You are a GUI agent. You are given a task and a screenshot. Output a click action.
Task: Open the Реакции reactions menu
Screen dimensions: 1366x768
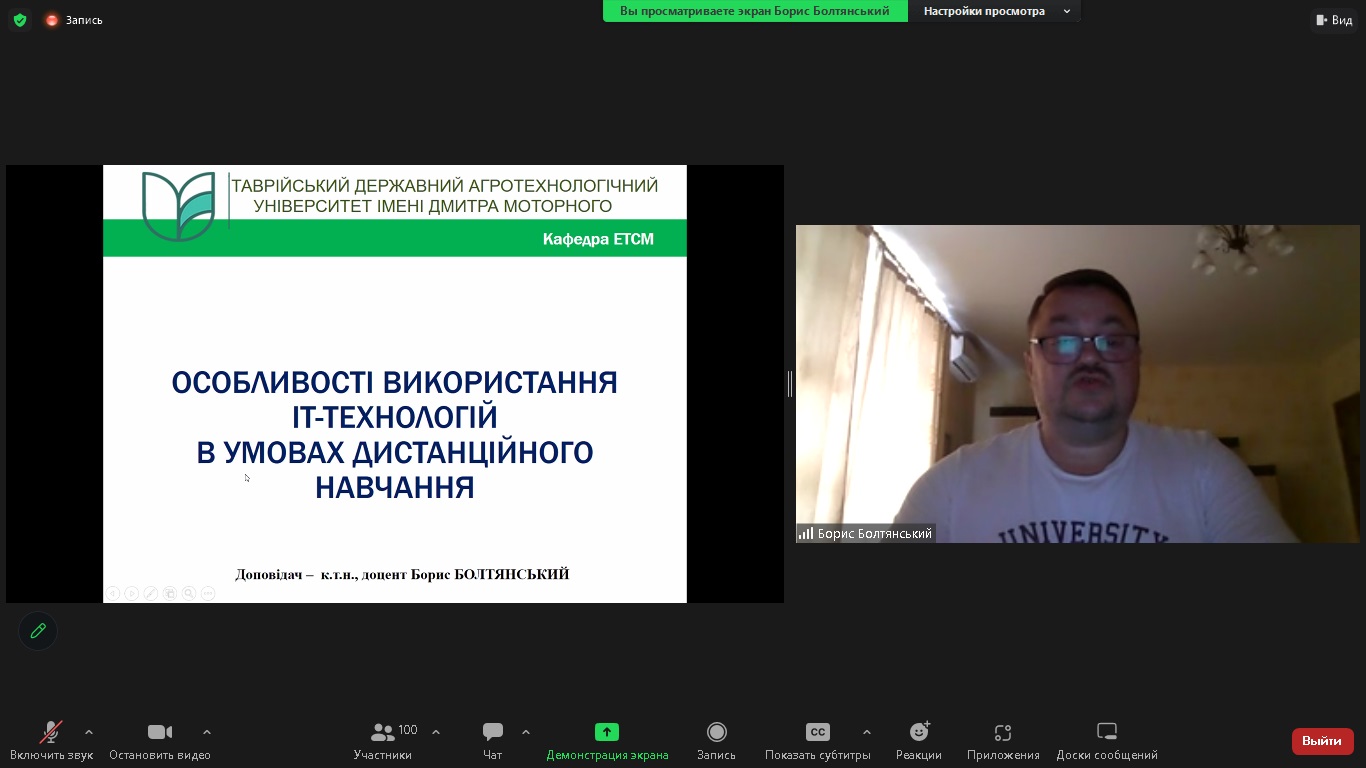[x=919, y=741]
